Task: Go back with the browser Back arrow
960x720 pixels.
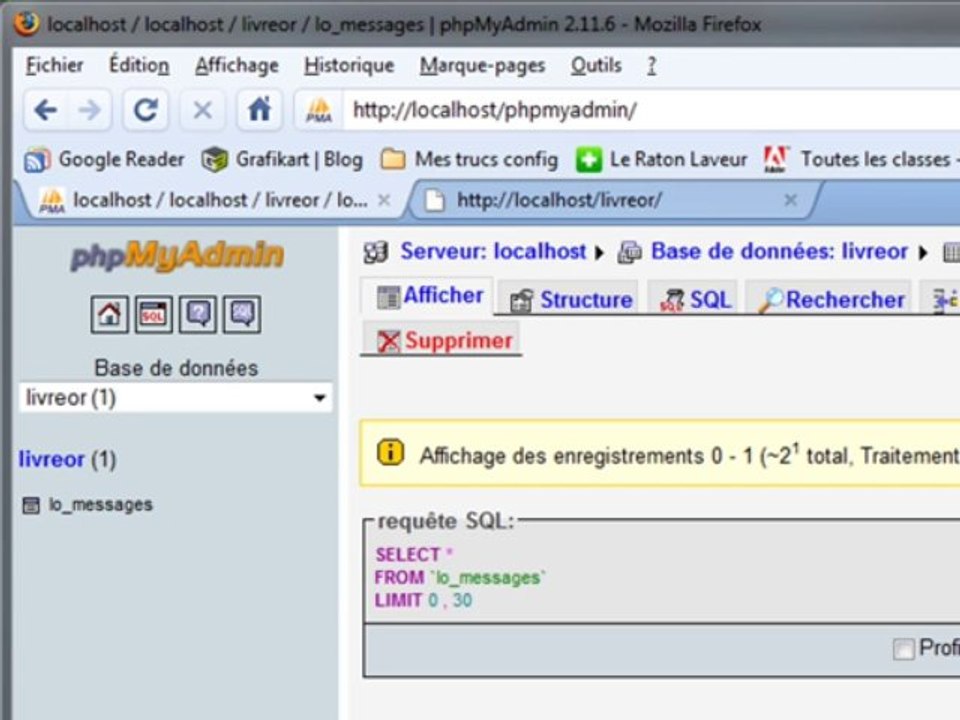Action: (x=46, y=110)
